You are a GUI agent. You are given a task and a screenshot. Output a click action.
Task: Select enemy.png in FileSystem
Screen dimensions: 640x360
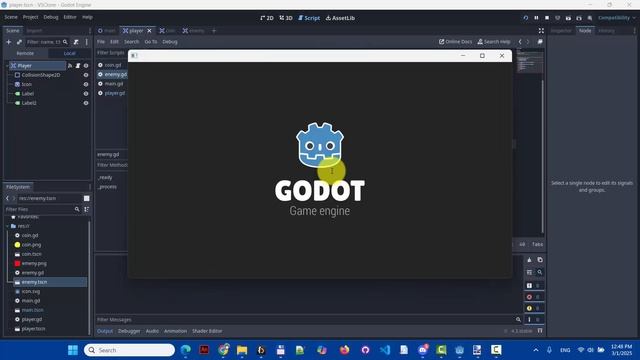coord(33,263)
